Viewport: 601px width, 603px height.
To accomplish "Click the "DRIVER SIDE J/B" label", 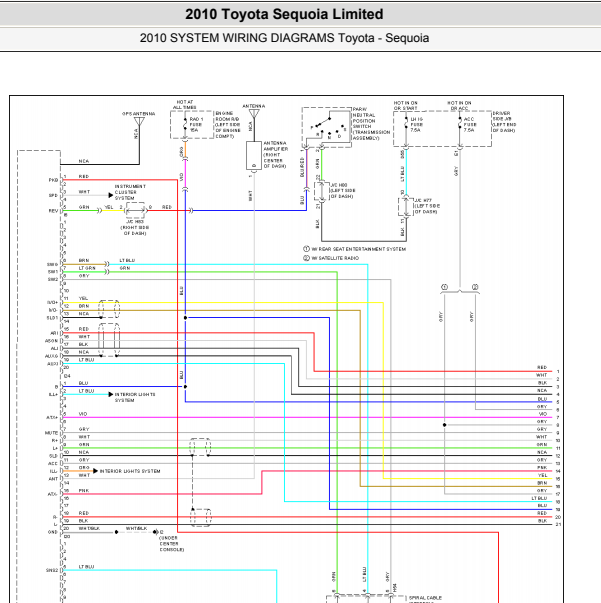I will click(504, 122).
